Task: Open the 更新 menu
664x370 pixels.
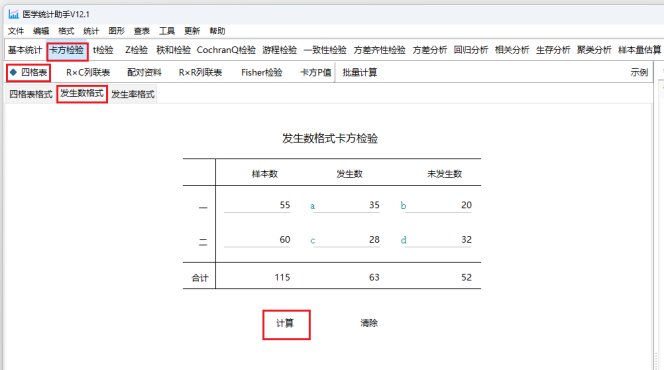Action: pos(192,31)
